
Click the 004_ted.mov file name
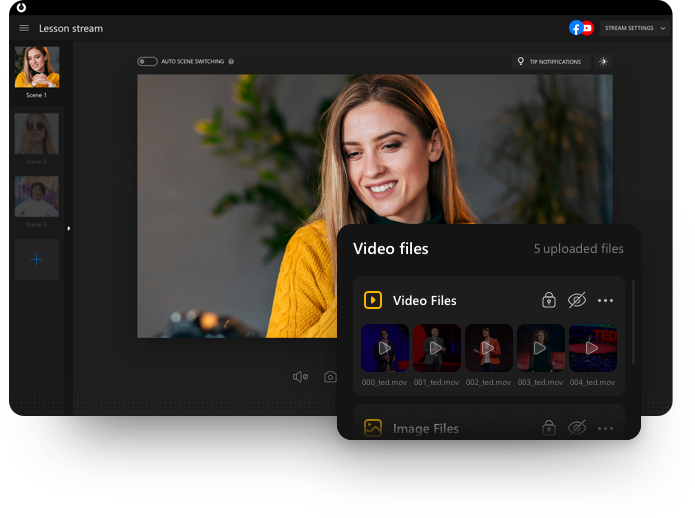tap(592, 382)
